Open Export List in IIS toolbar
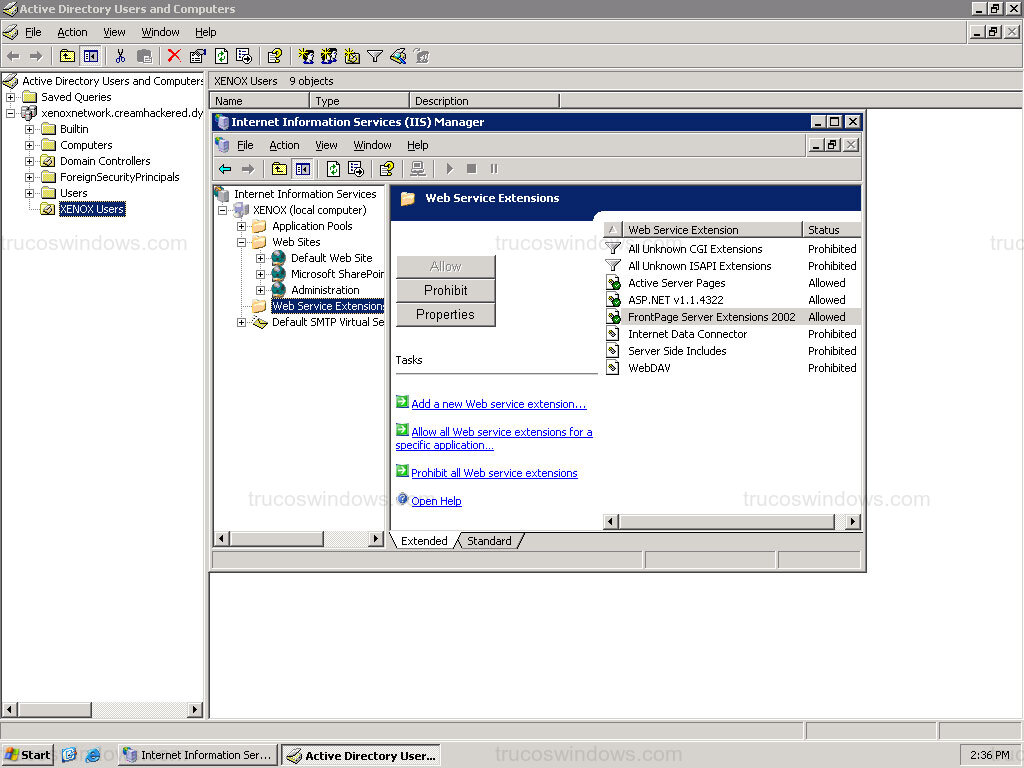The image size is (1024, 768). (x=356, y=168)
